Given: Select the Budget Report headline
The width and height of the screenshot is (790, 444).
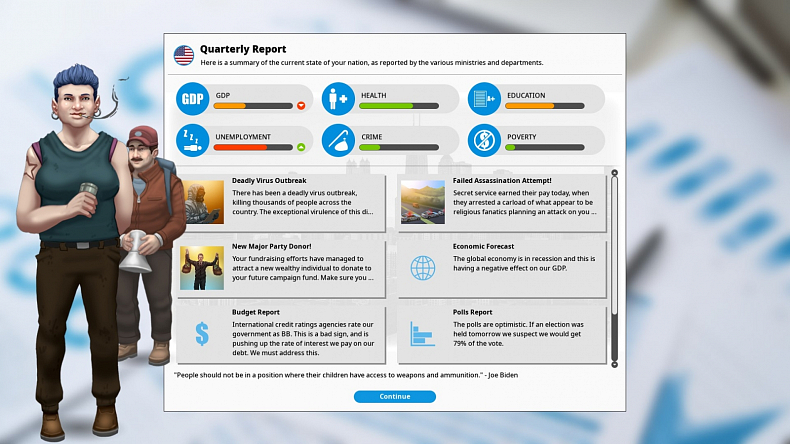Looking at the screenshot, I should point(255,312).
